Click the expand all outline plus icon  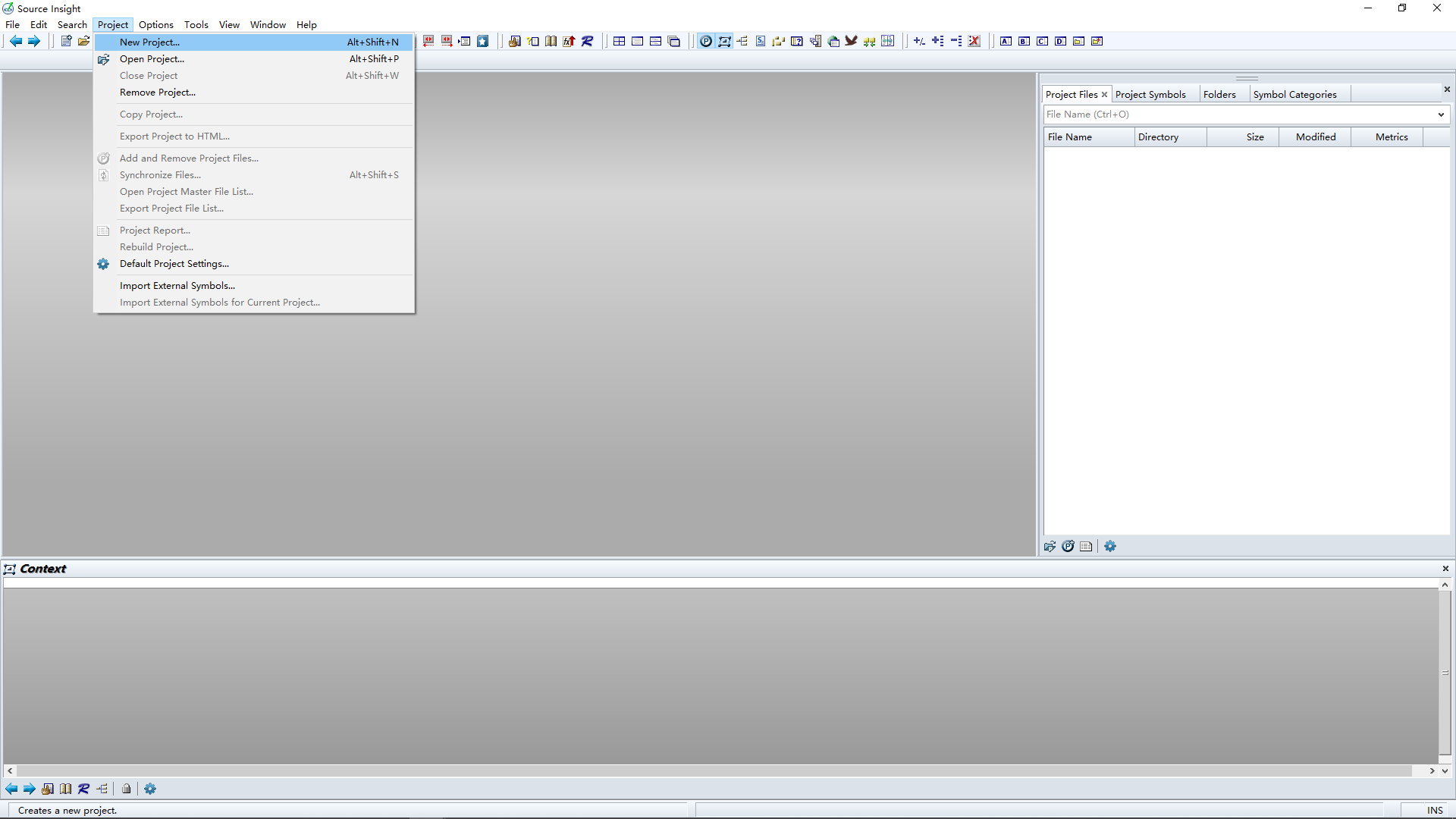[938, 41]
